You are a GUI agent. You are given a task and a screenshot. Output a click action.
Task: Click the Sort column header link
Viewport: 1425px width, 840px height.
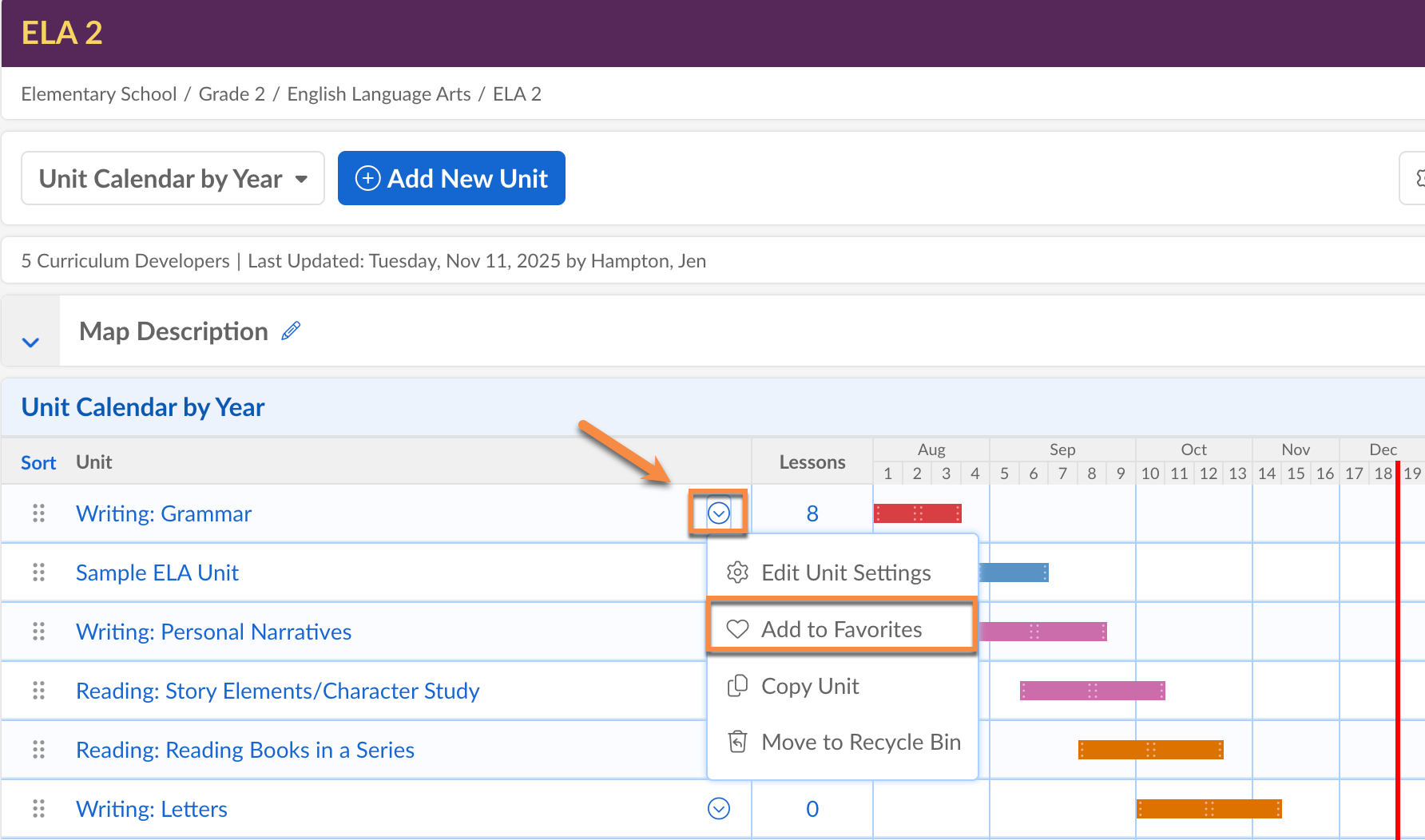click(38, 462)
